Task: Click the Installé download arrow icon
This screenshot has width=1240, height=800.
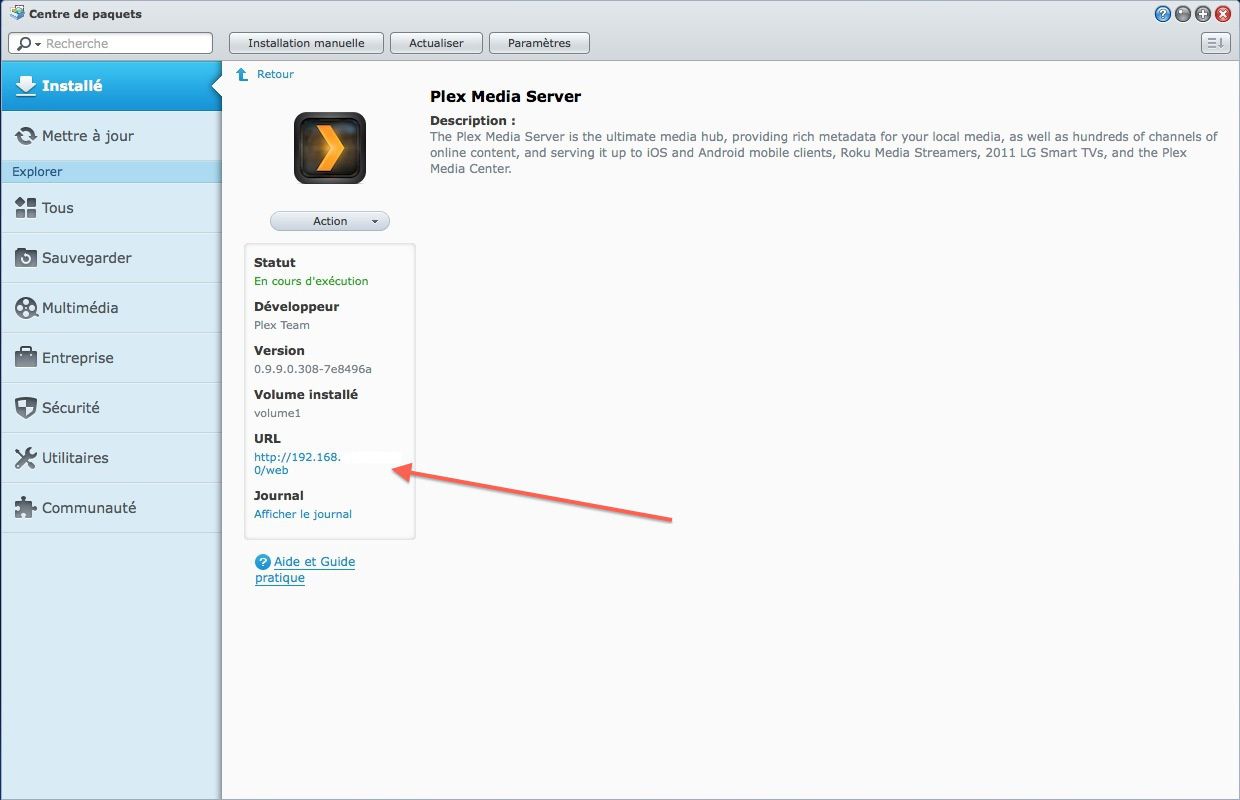Action: click(x=26, y=86)
